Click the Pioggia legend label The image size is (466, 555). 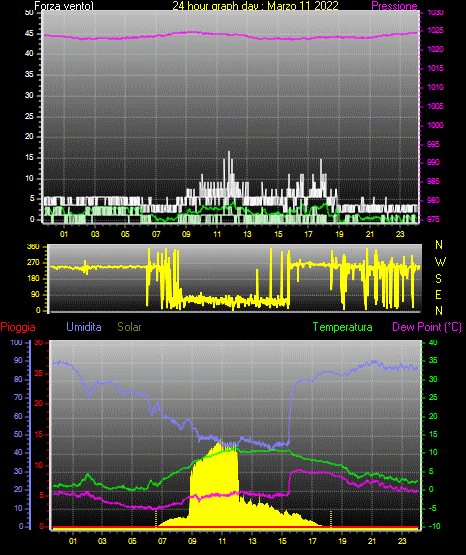tap(18, 327)
